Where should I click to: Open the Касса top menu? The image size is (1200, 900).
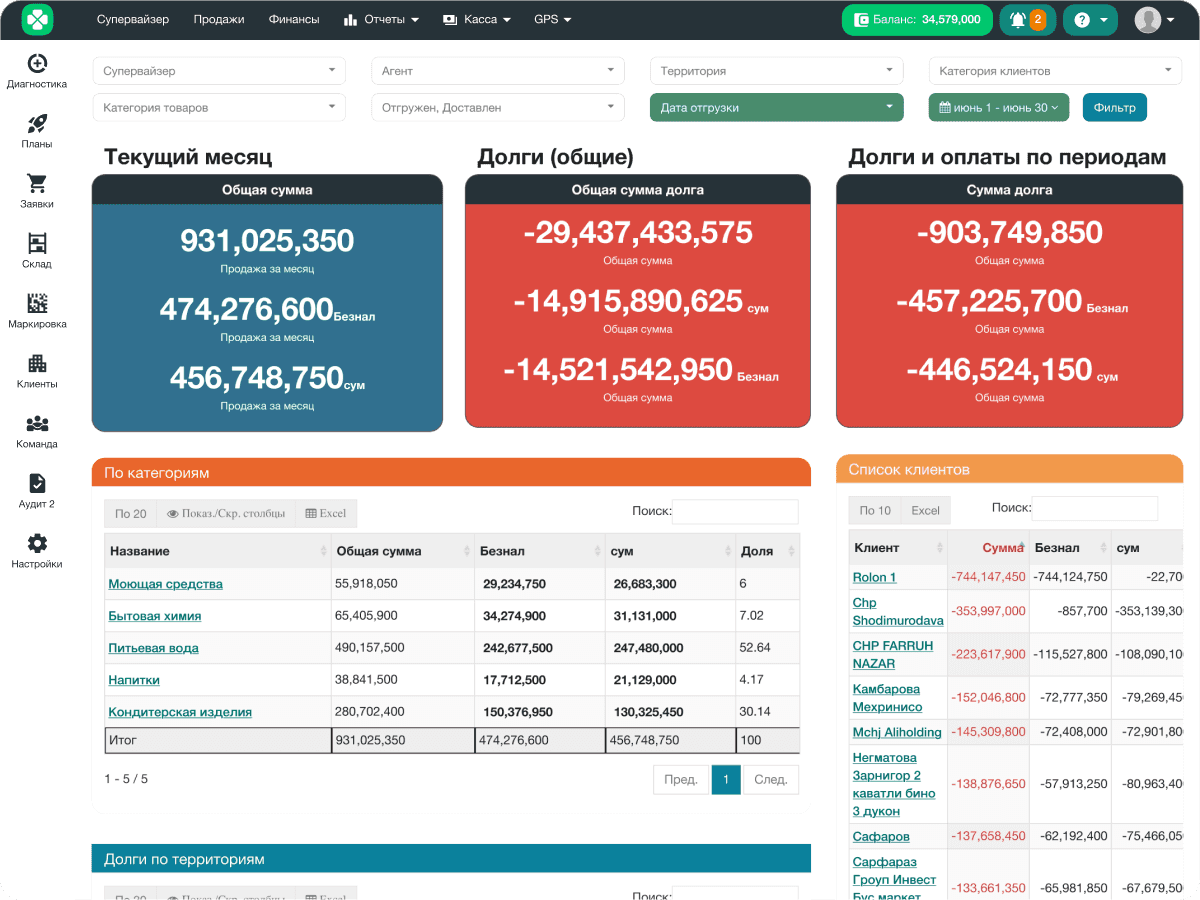coord(477,19)
